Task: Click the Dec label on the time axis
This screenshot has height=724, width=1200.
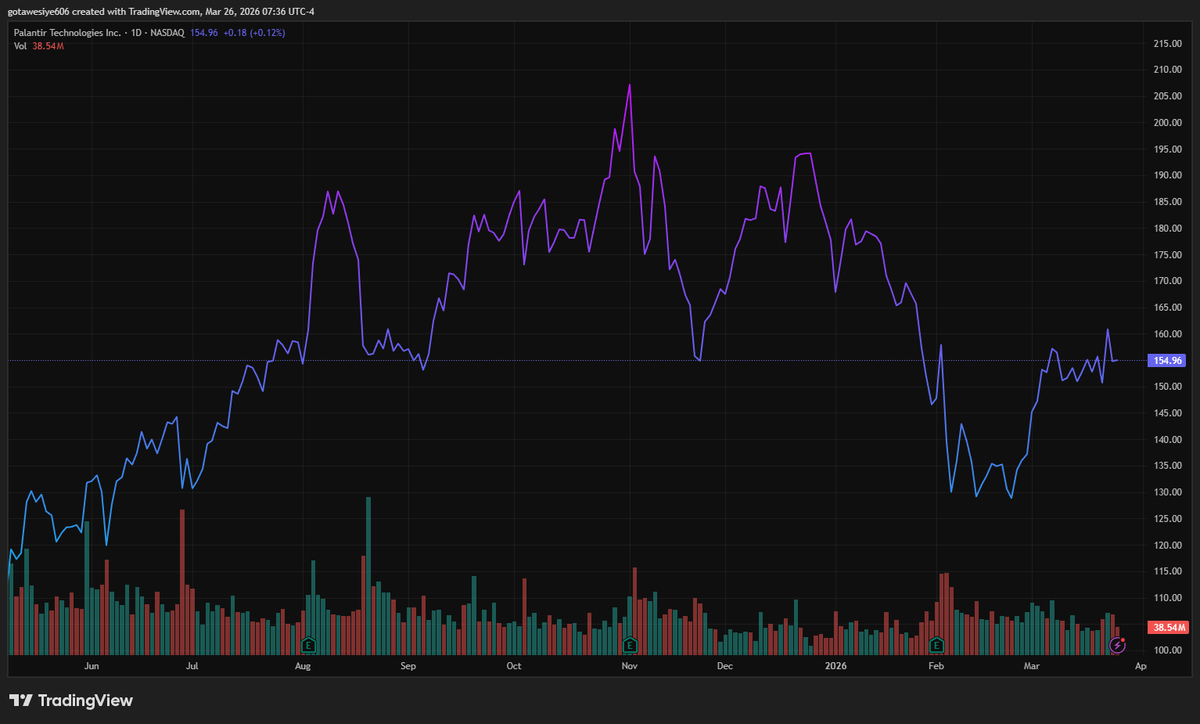Action: point(724,665)
